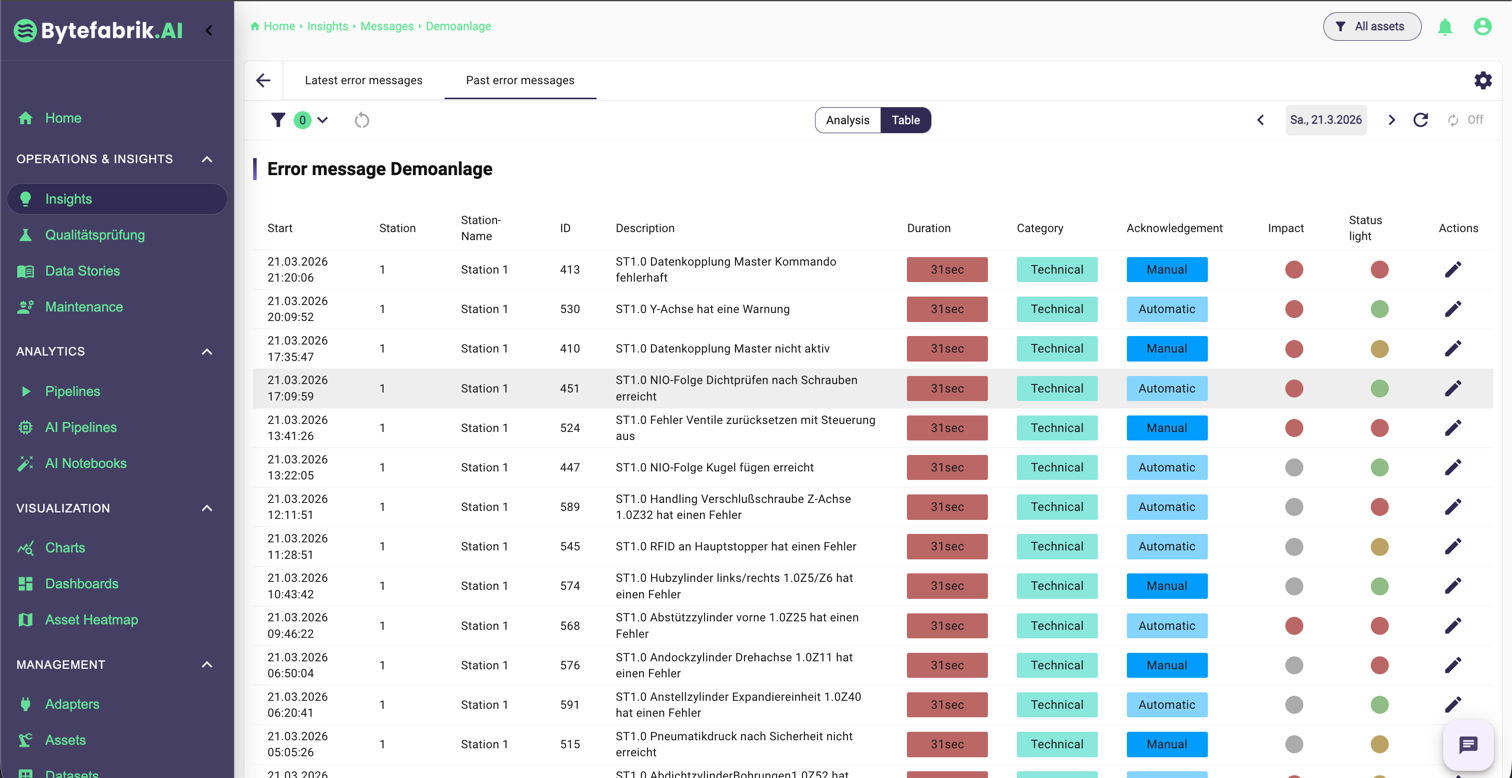Select the Table view toggle
The height and width of the screenshot is (778, 1512).
906,120
